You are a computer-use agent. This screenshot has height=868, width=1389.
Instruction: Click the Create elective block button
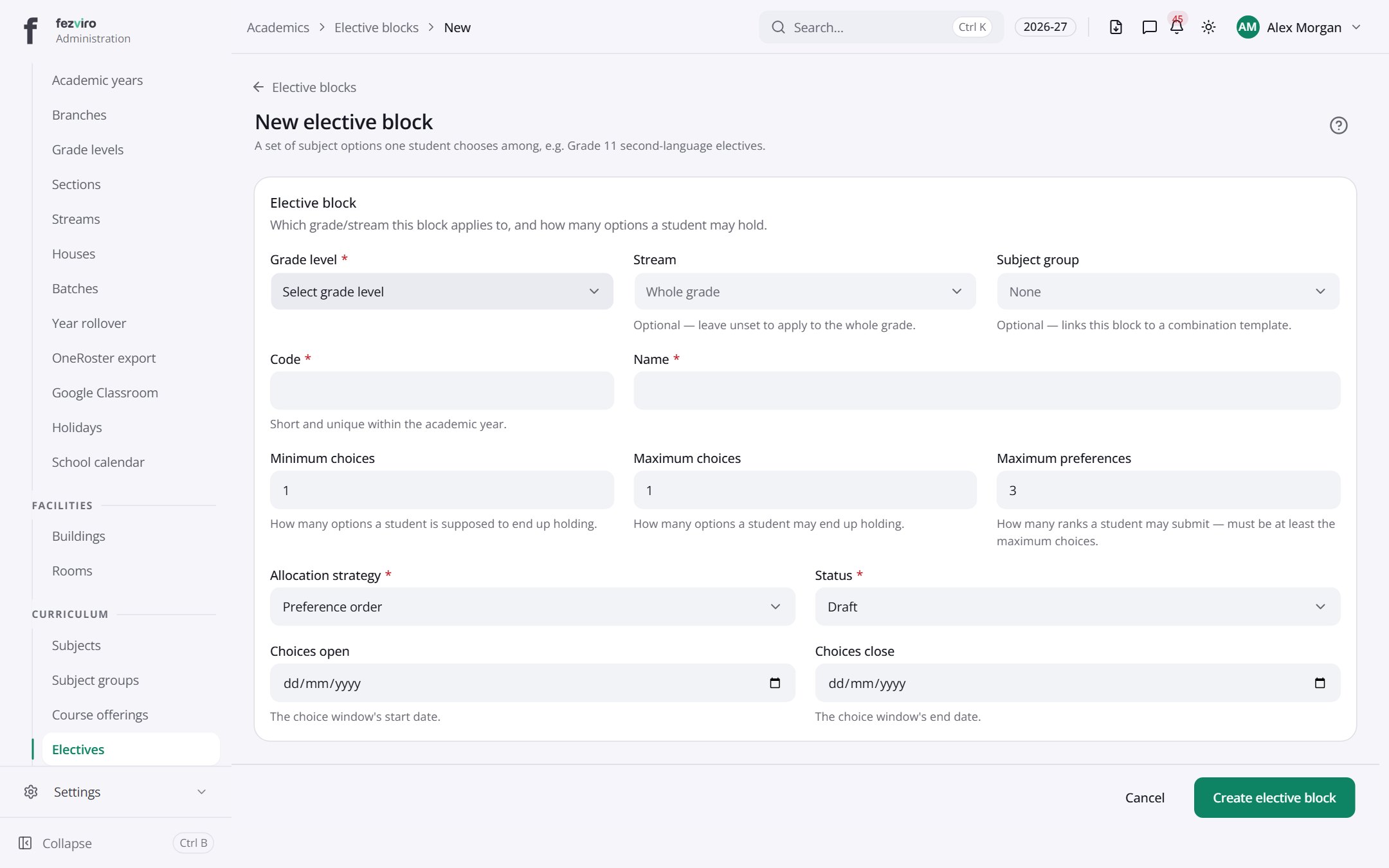pos(1275,797)
